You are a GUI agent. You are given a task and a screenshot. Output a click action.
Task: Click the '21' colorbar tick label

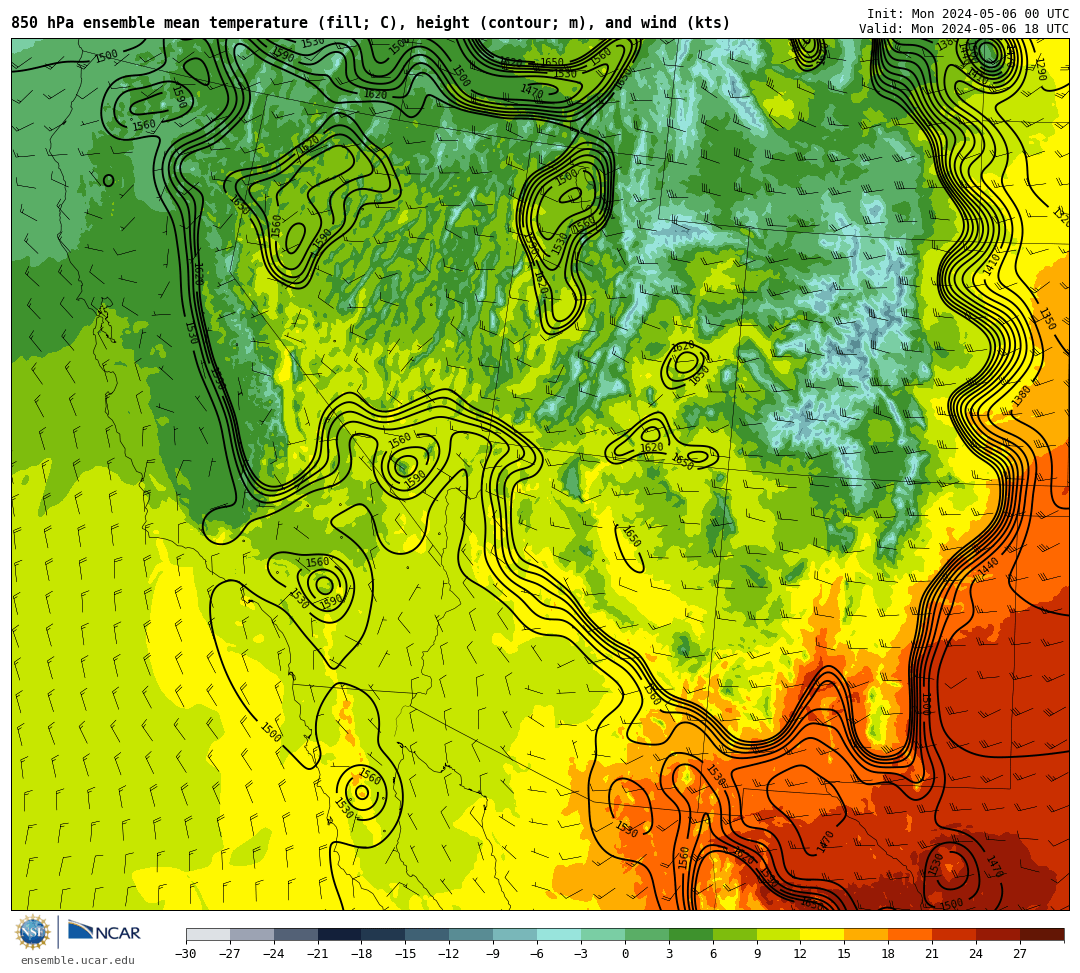(x=932, y=954)
